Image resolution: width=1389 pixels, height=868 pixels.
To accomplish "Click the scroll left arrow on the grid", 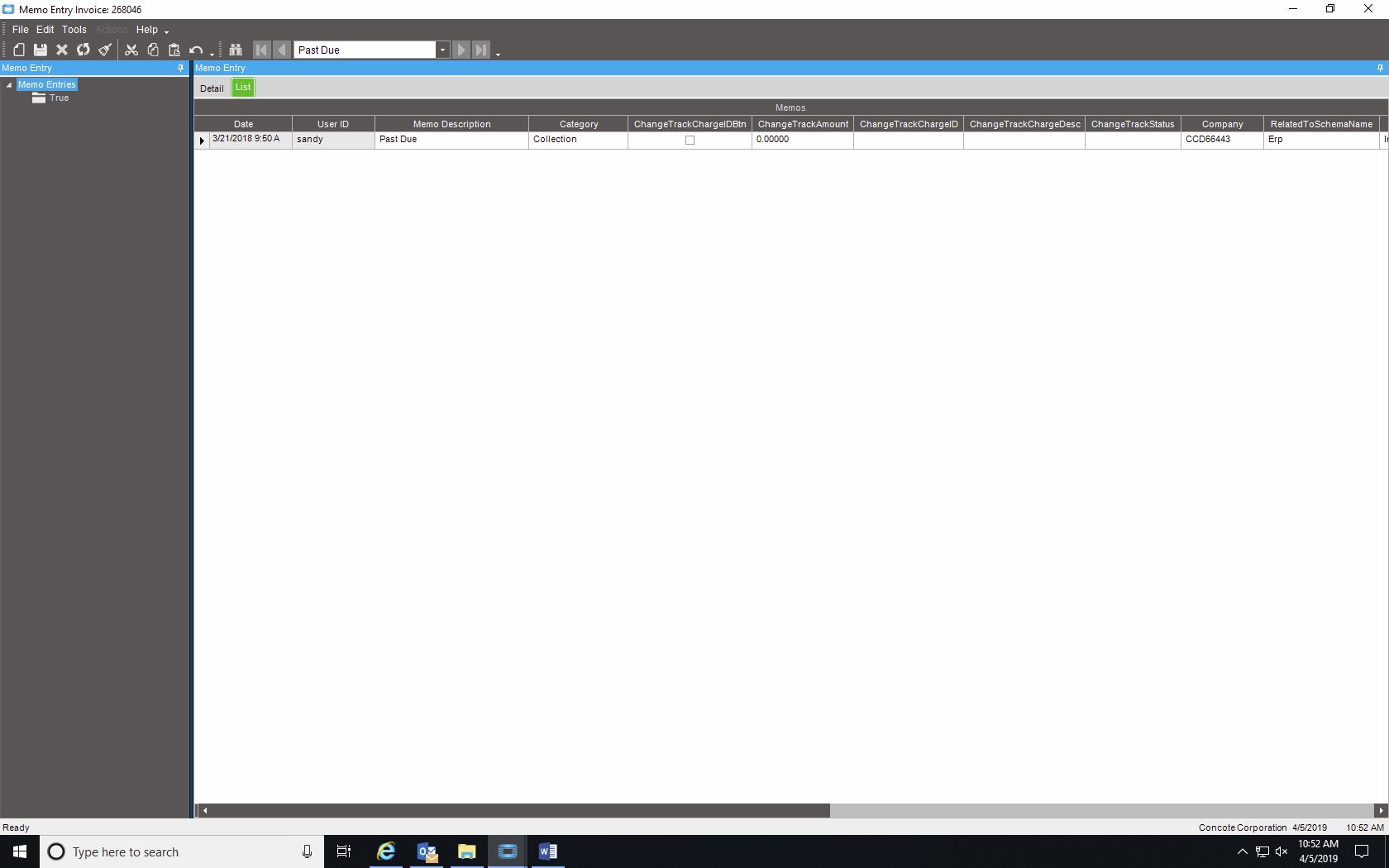I will pyautogui.click(x=205, y=811).
